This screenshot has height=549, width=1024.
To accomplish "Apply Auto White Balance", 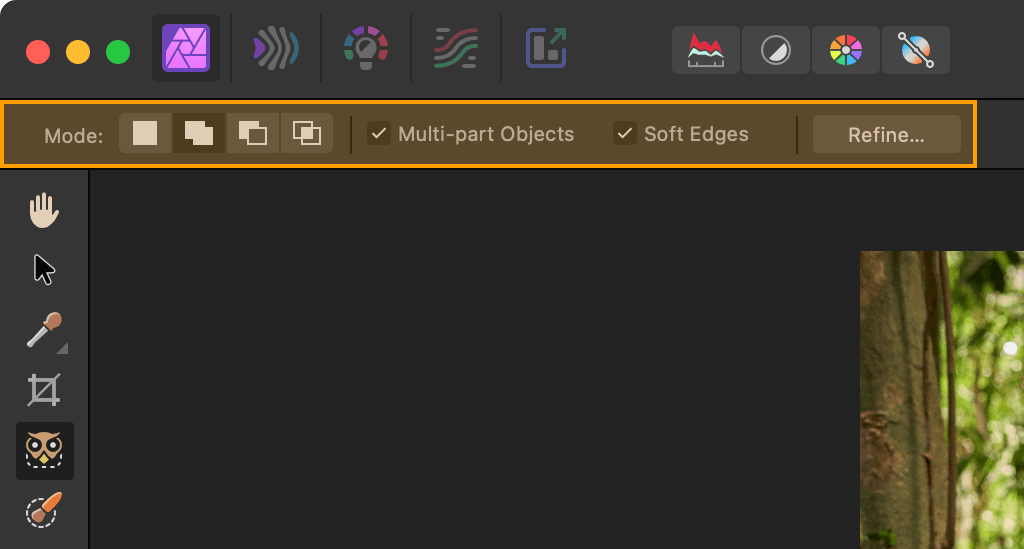I will (916, 50).
